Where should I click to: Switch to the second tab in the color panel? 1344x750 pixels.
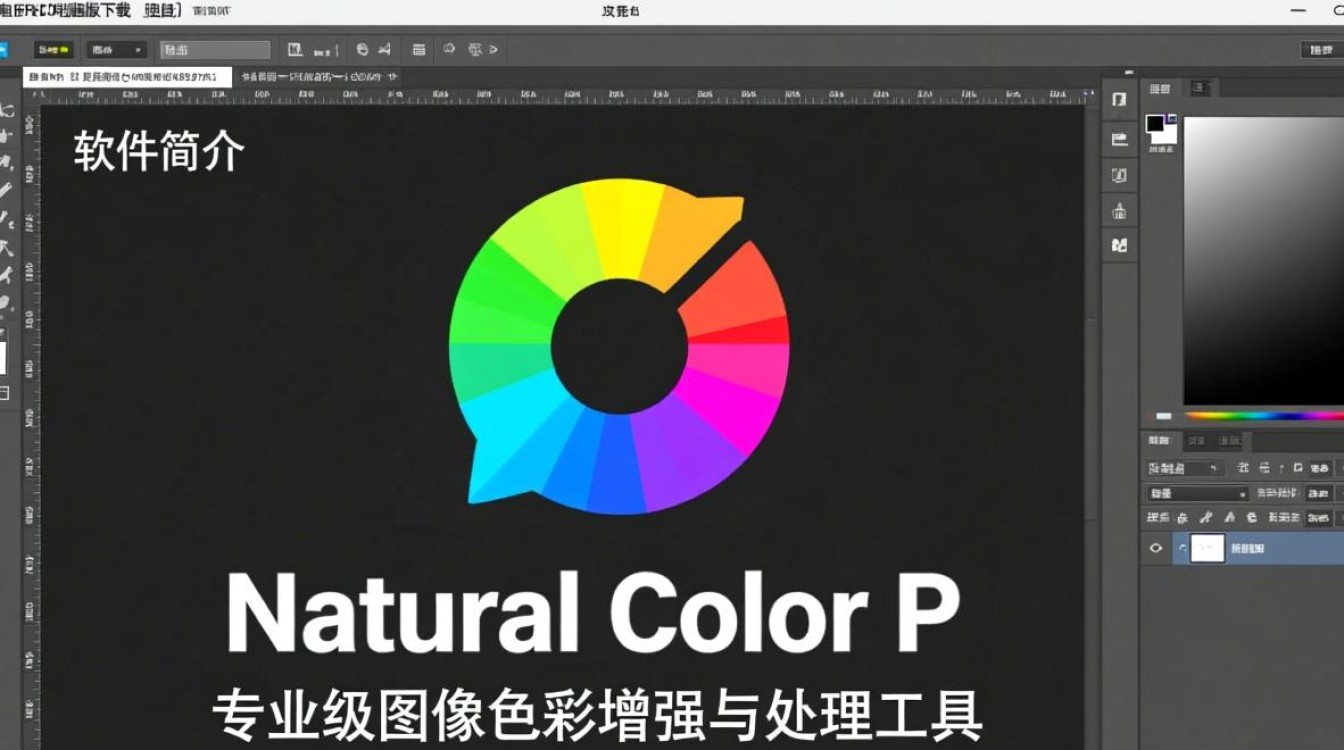1199,88
